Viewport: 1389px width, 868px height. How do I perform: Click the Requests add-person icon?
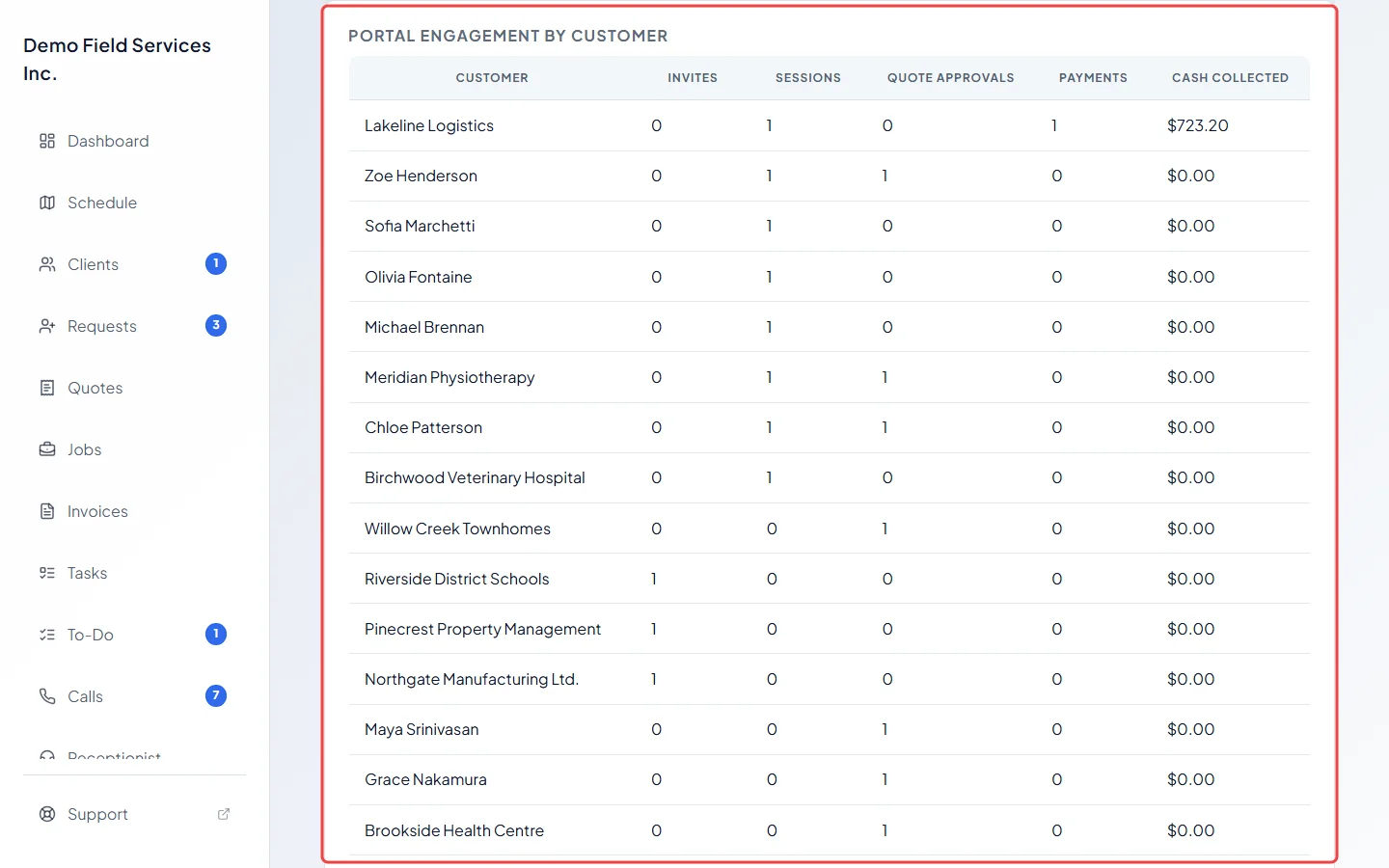tap(47, 326)
